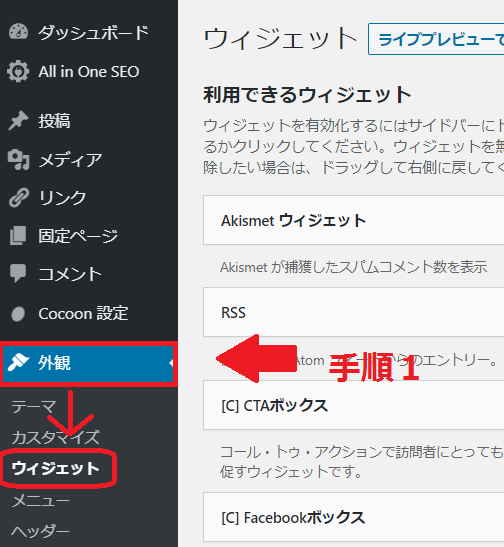Screen dimensions: 504x547
Task: Click the Cocoon 設定 circle icon
Action: [x=18, y=314]
